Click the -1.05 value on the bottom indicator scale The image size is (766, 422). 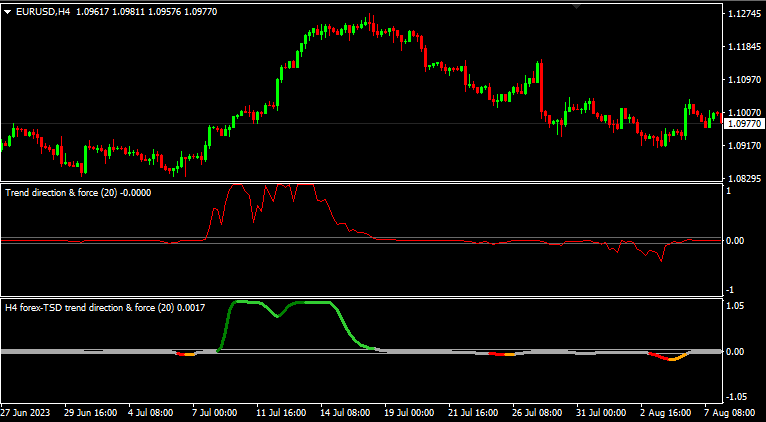pyautogui.click(x=735, y=396)
